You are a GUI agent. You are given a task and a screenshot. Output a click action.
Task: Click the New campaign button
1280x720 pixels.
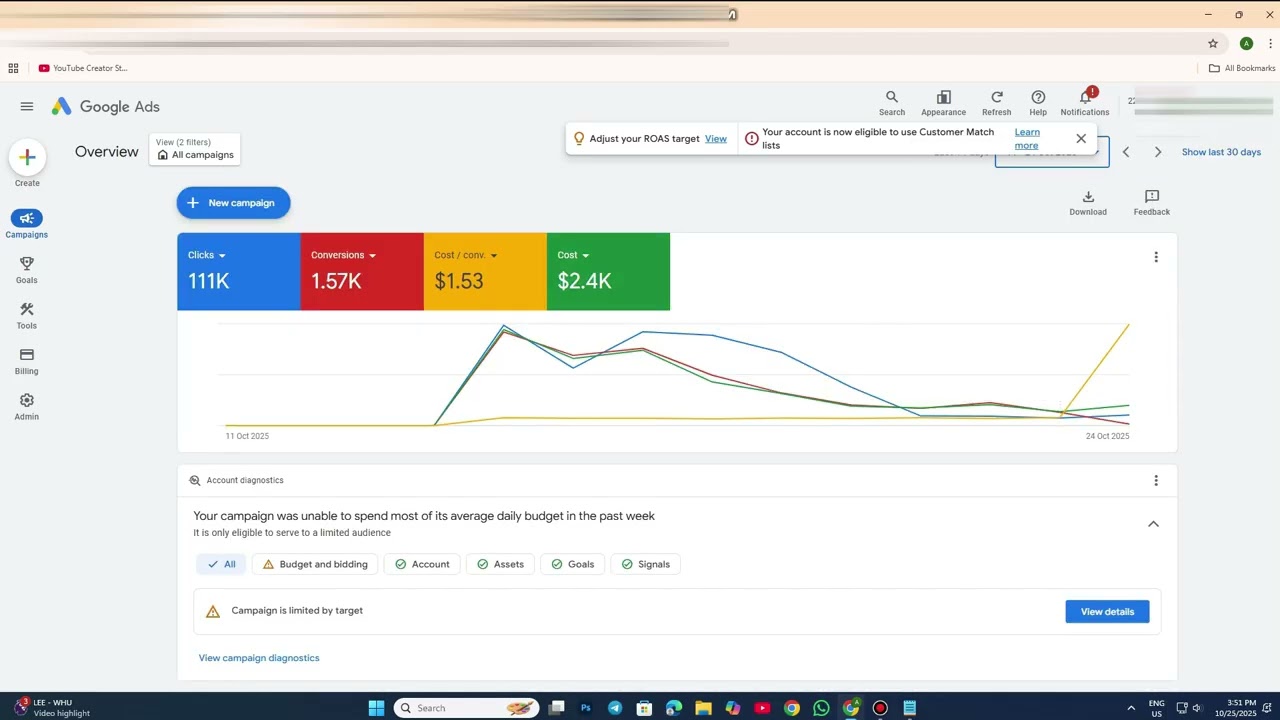click(x=233, y=203)
